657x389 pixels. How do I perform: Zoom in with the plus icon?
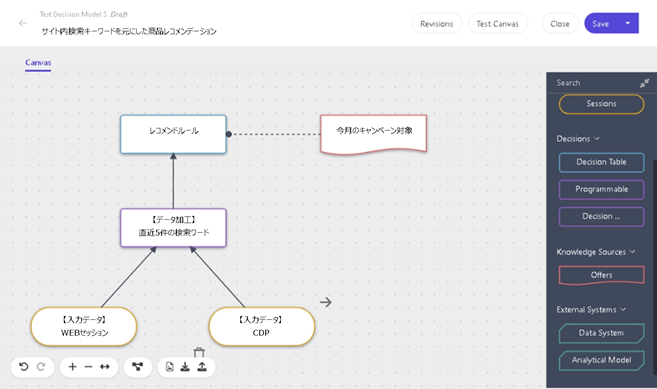click(72, 367)
